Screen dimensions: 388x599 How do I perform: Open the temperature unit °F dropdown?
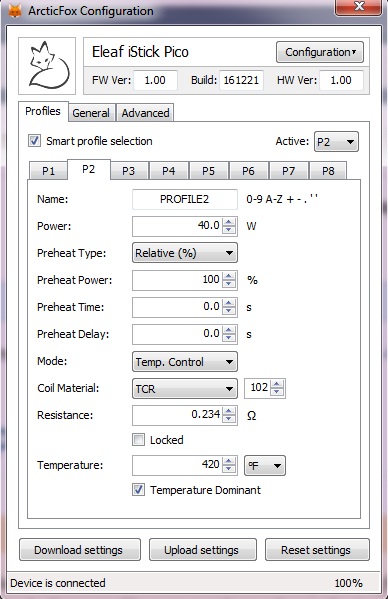pos(265,466)
